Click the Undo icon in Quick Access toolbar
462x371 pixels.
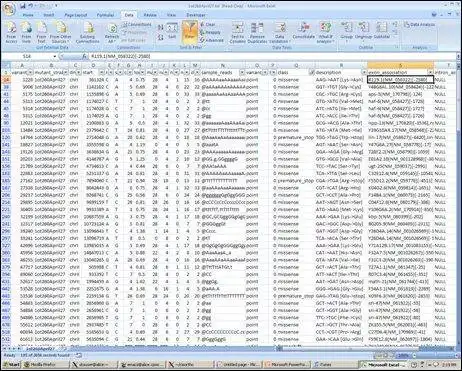(30, 6)
